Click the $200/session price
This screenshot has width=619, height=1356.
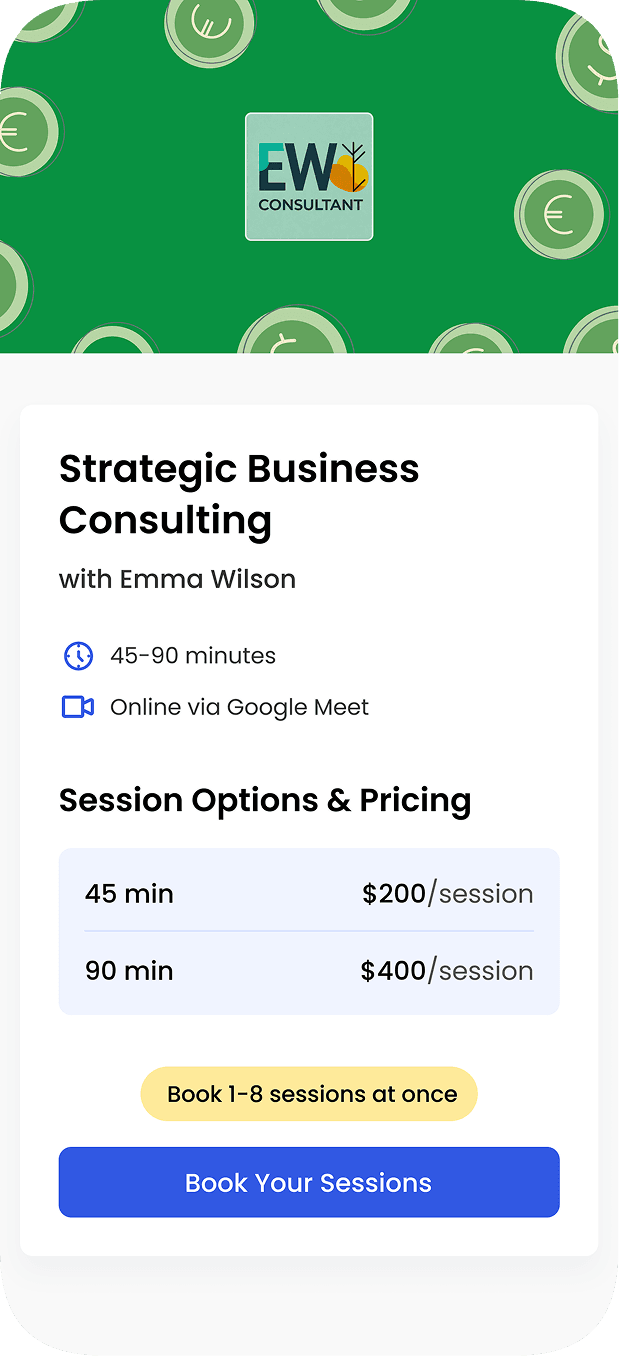click(x=447, y=893)
